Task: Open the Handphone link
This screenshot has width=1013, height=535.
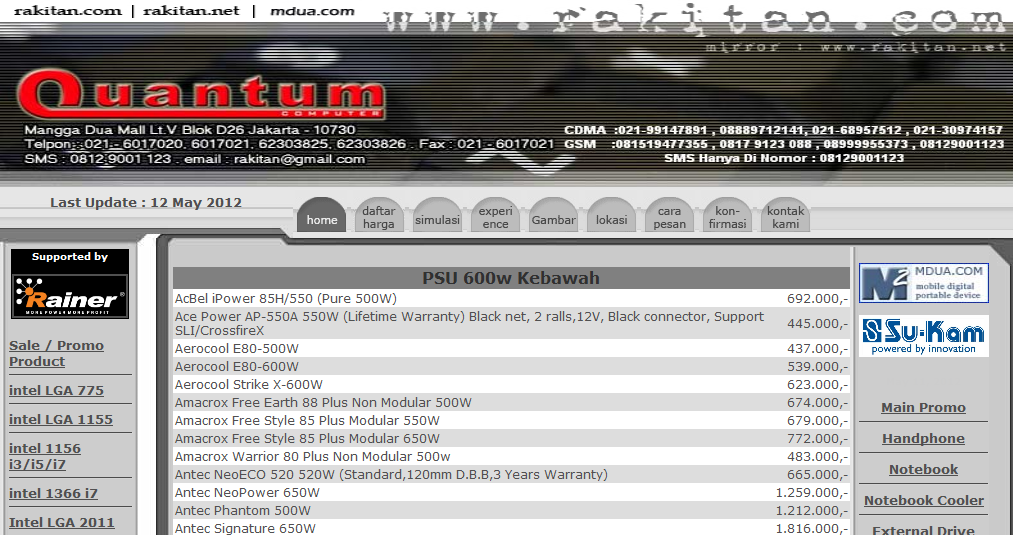Action: pos(923,438)
